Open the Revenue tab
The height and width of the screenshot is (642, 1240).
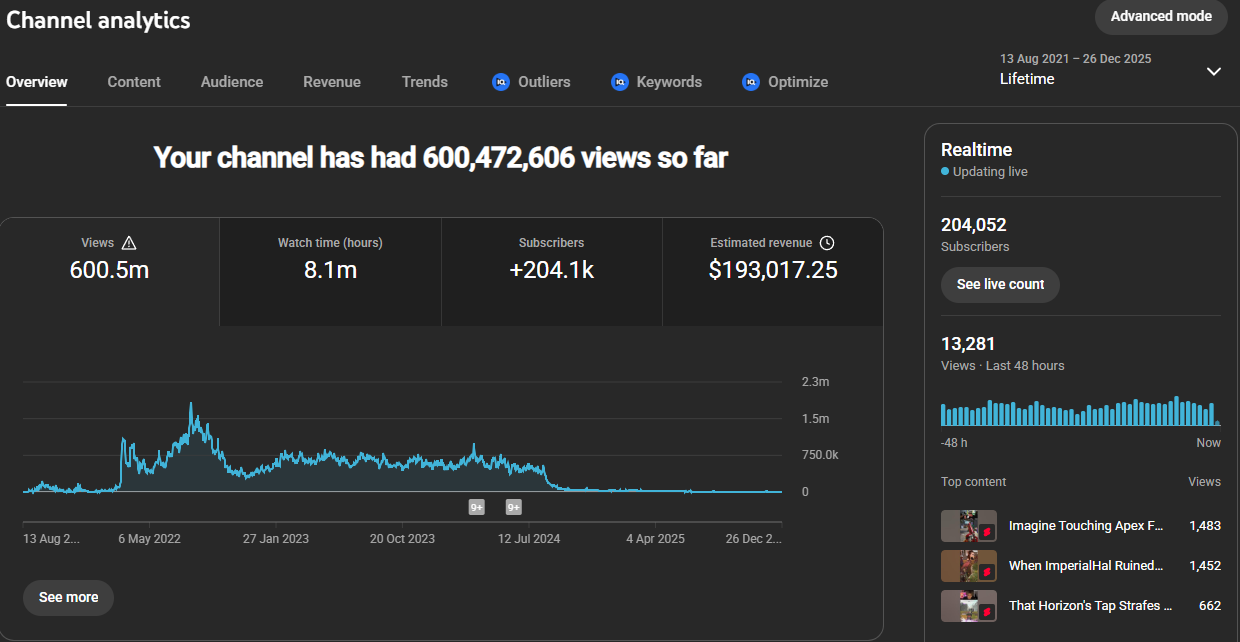coord(332,82)
